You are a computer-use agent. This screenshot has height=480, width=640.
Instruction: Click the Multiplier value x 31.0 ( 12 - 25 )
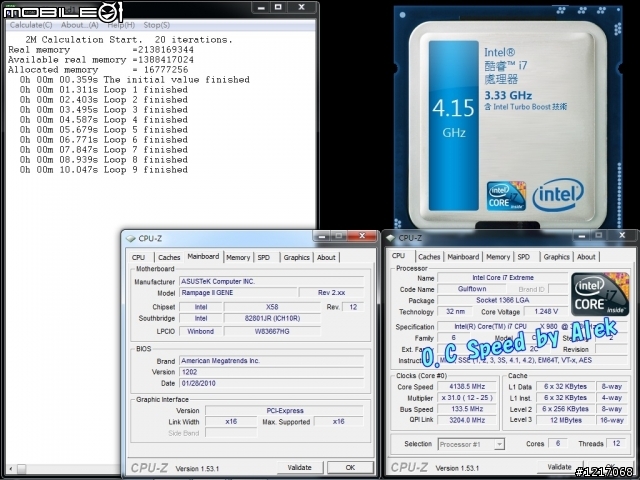[467, 398]
